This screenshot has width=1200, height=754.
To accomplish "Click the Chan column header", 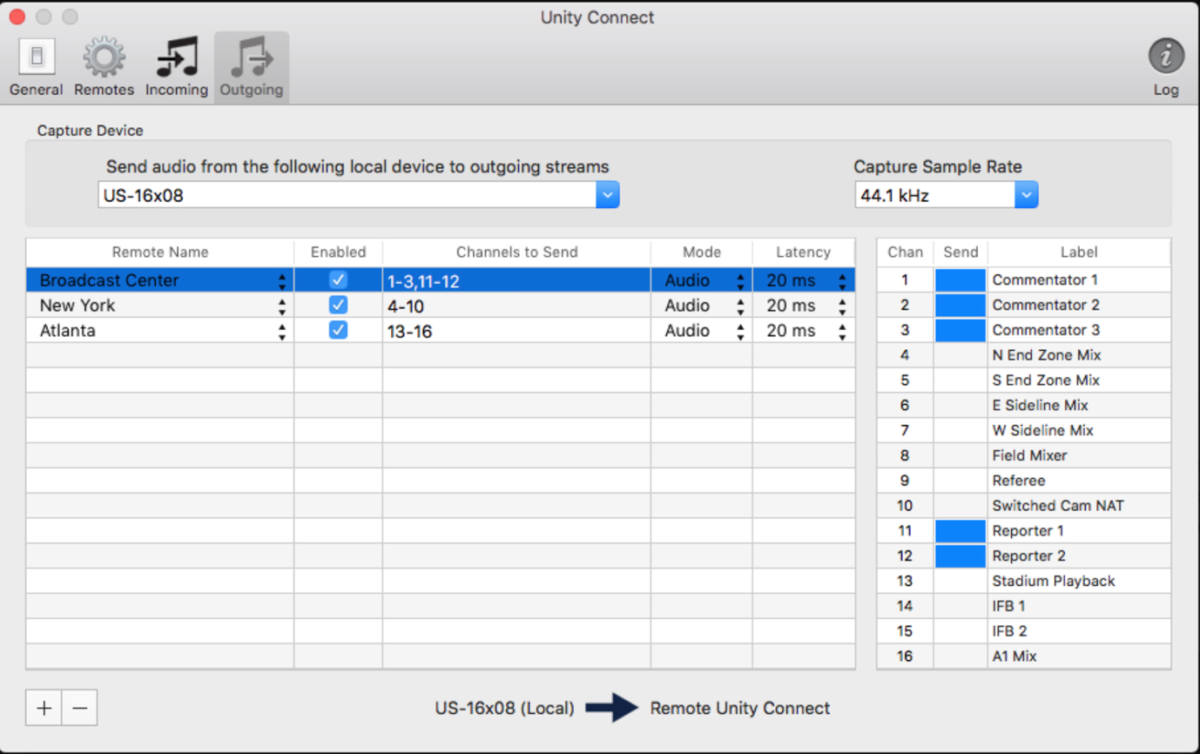I will click(x=905, y=252).
